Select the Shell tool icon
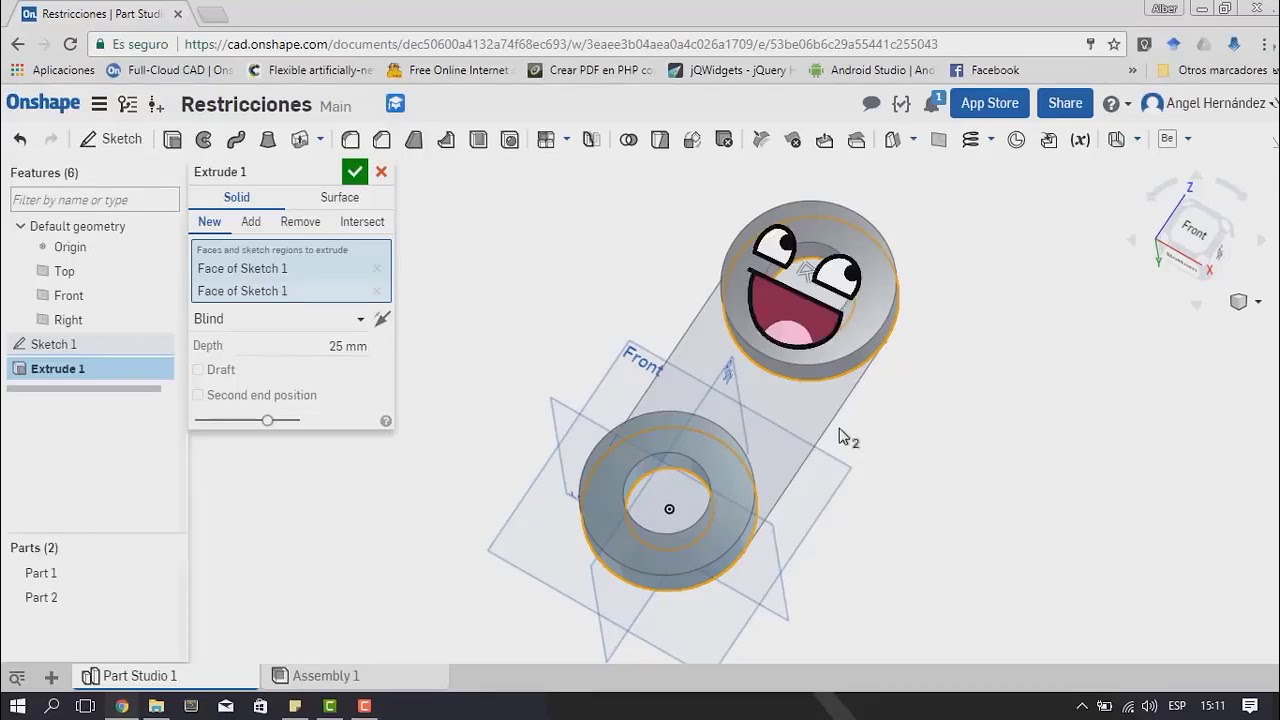Viewport: 1280px width, 720px height. (478, 139)
